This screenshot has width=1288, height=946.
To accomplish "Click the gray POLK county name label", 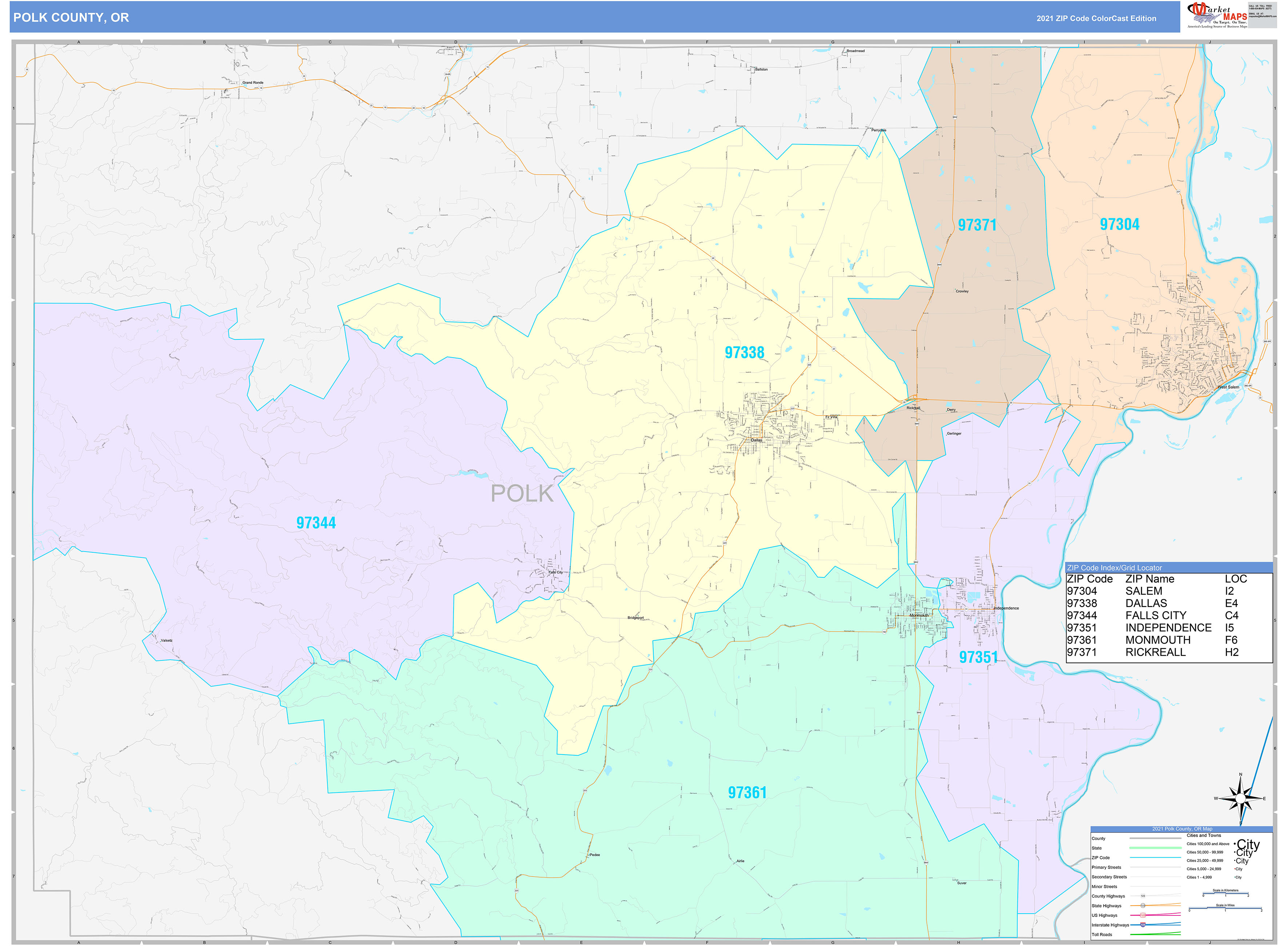I will pyautogui.click(x=522, y=494).
